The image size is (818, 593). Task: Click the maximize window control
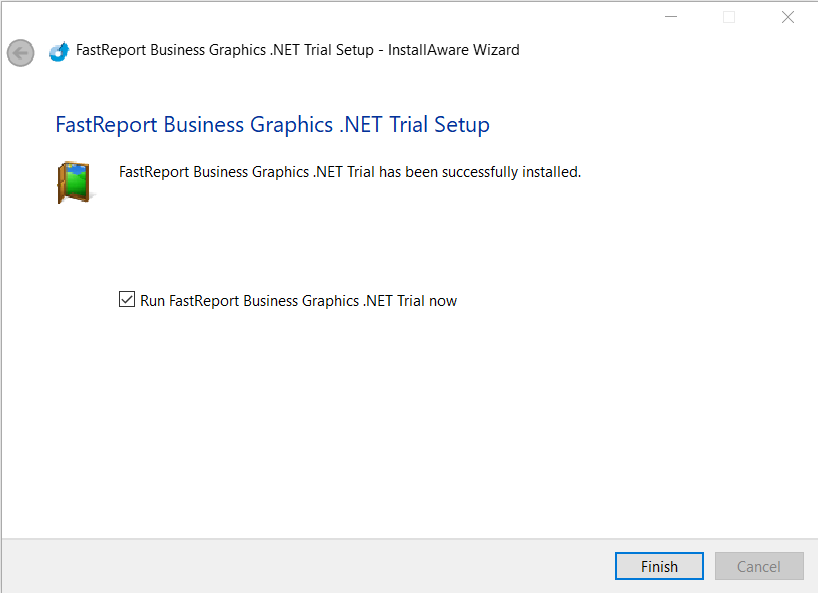[729, 16]
